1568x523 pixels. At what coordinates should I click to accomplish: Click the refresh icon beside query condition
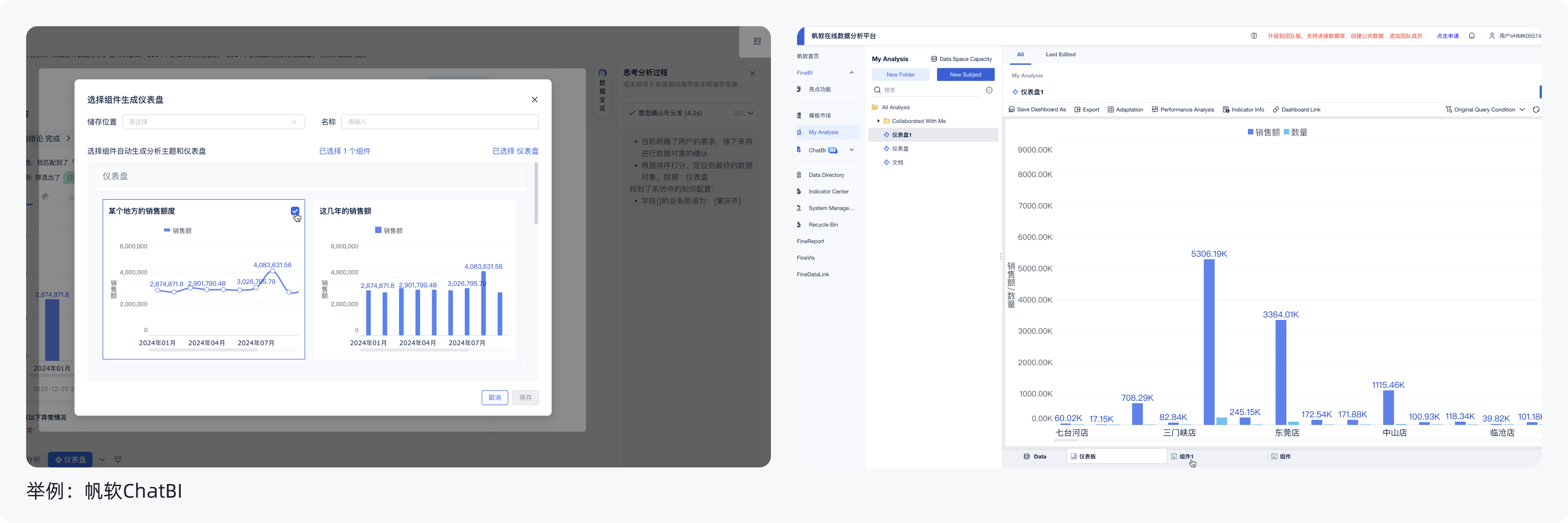(1536, 110)
